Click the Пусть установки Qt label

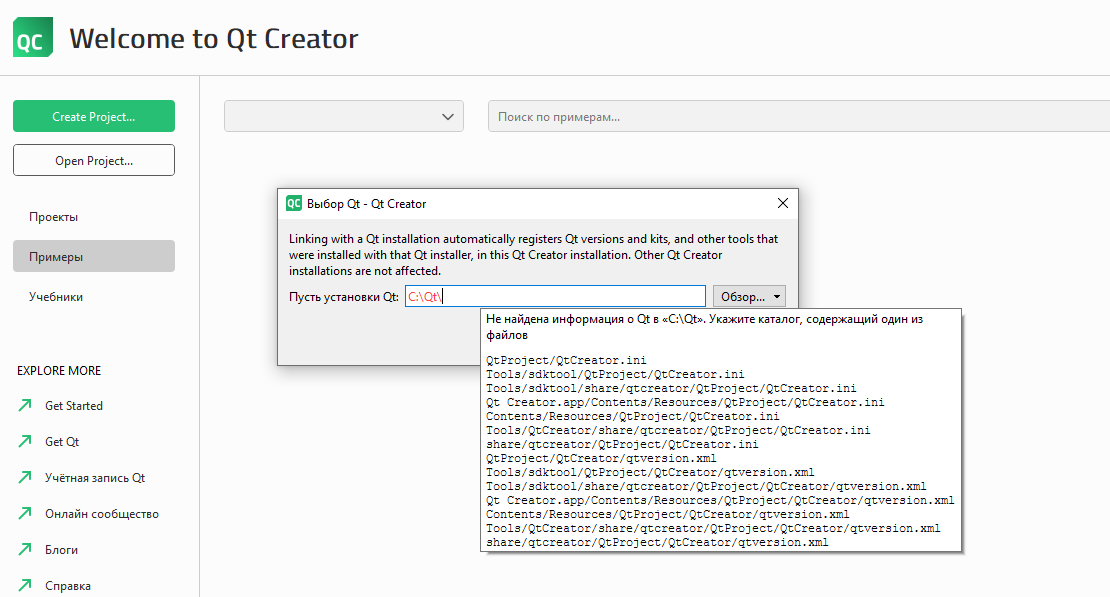pos(344,297)
